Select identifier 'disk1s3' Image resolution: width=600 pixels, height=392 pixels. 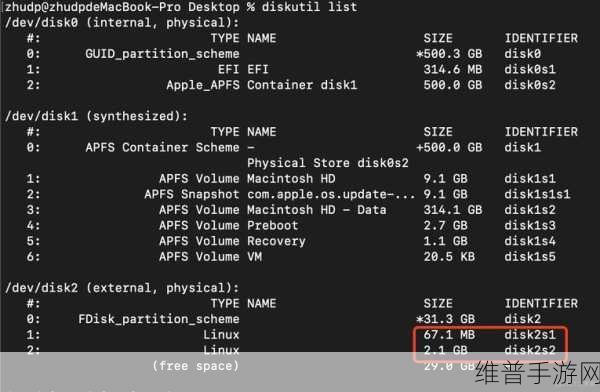tap(530, 225)
